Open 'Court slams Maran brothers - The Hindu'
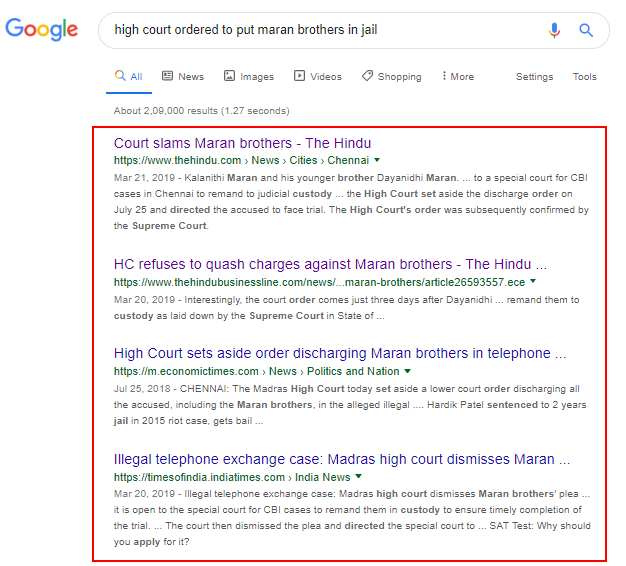The image size is (626, 566). click(x=242, y=143)
